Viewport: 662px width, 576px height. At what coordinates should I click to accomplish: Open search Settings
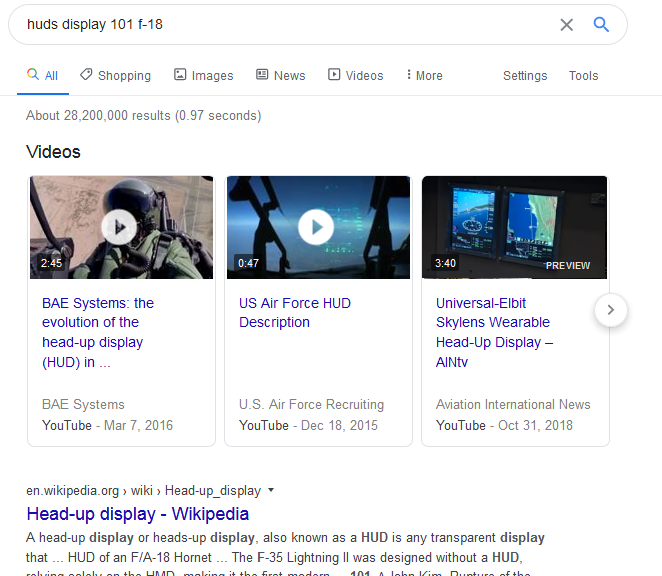coord(525,75)
